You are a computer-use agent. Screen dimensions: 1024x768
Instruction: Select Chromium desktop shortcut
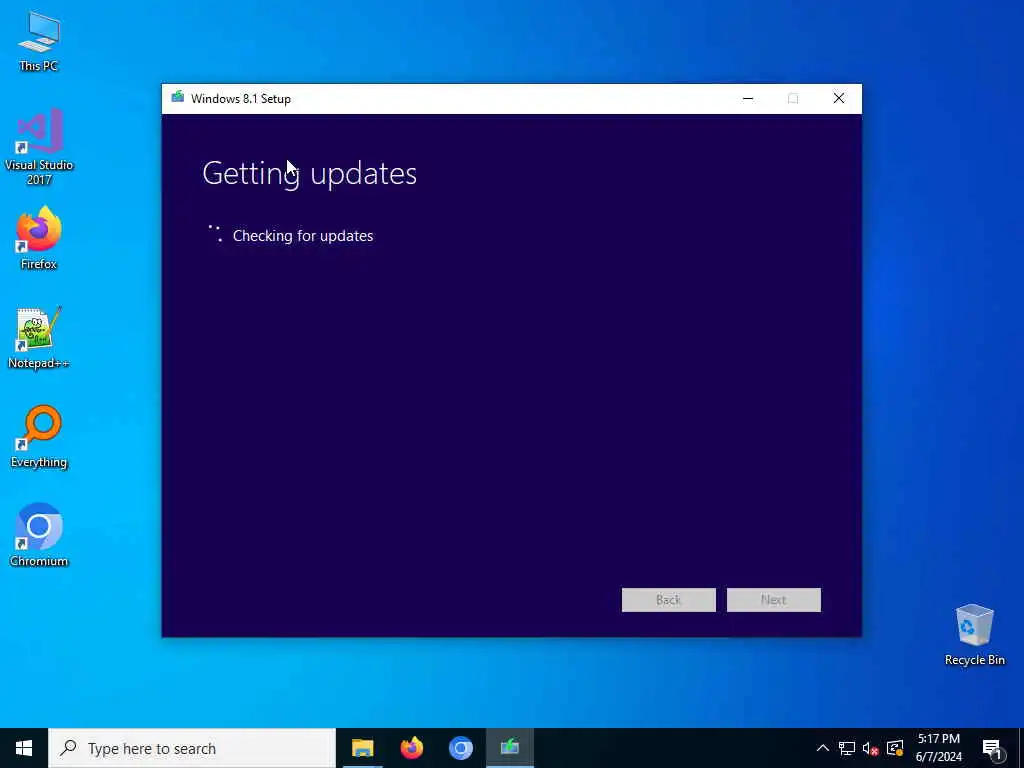[39, 535]
